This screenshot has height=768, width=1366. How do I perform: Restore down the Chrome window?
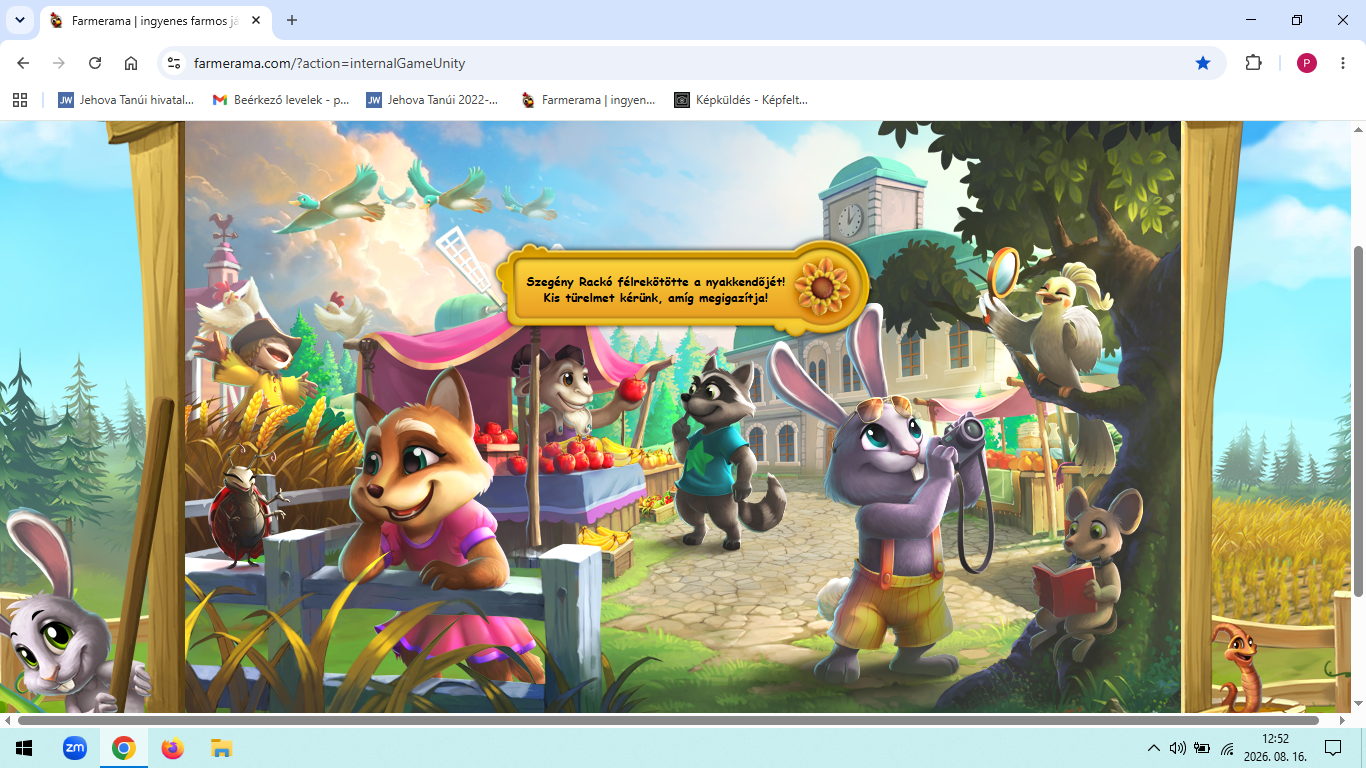click(1297, 20)
